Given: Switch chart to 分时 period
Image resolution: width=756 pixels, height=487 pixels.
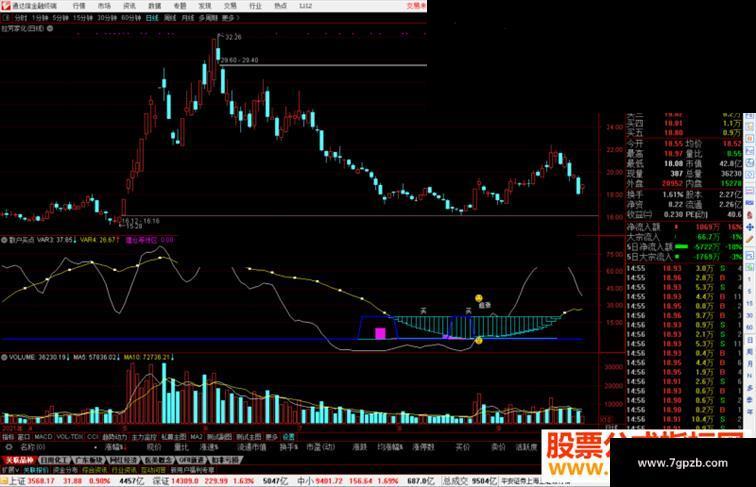Looking at the screenshot, I should coord(21,18).
